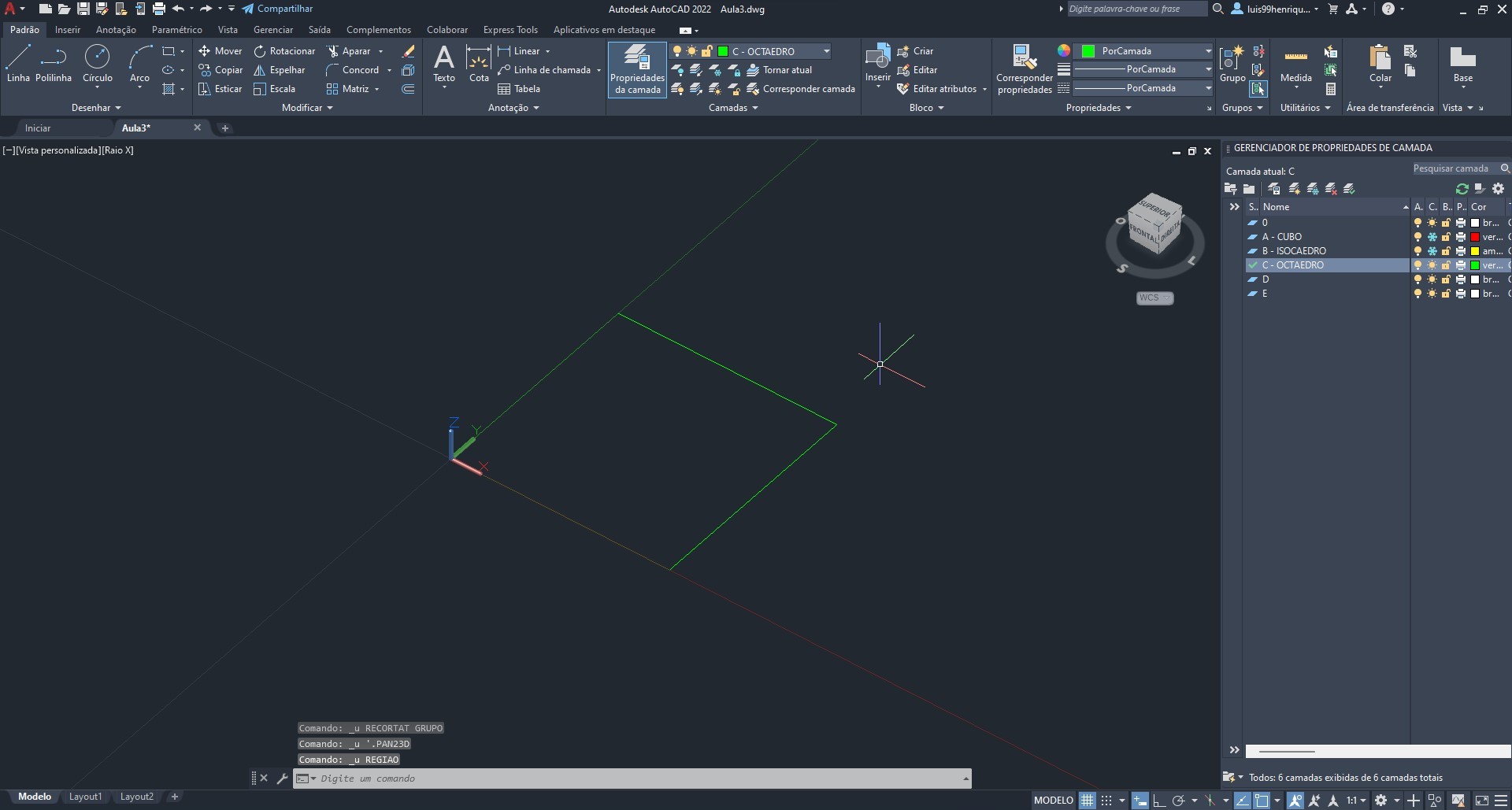Image resolution: width=1512 pixels, height=810 pixels.
Task: Open the Inserir ribbon tab
Action: click(x=67, y=30)
